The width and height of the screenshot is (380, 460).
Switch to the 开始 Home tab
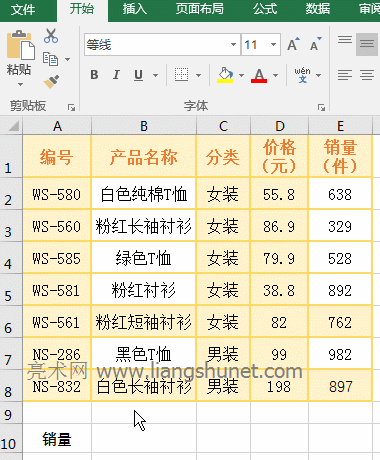pyautogui.click(x=82, y=9)
